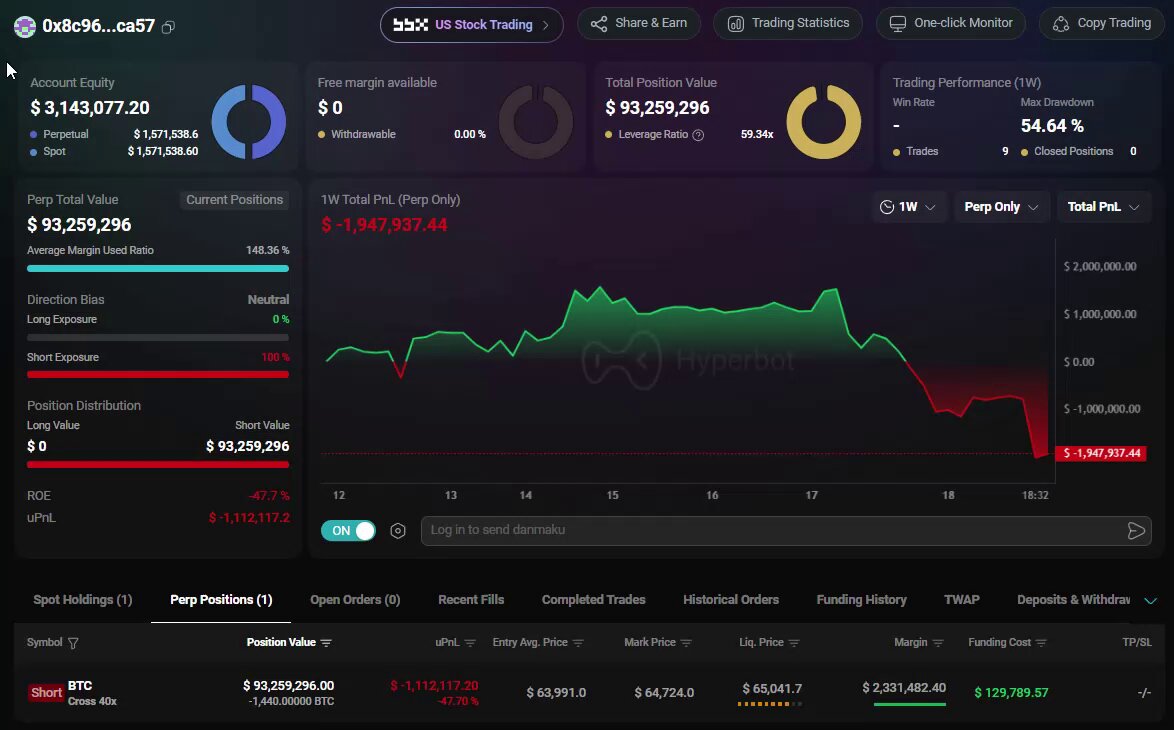This screenshot has height=730, width=1174.
Task: Click the Share & Earn button
Action: (x=639, y=23)
